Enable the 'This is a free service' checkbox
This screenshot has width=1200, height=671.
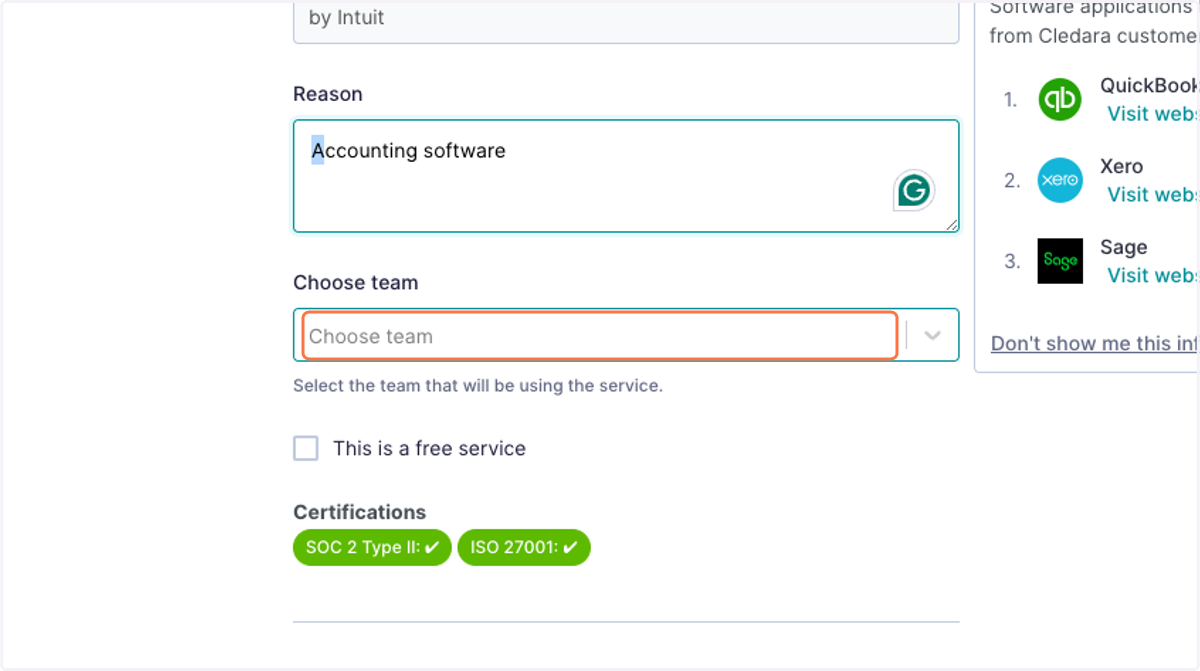[x=306, y=448]
